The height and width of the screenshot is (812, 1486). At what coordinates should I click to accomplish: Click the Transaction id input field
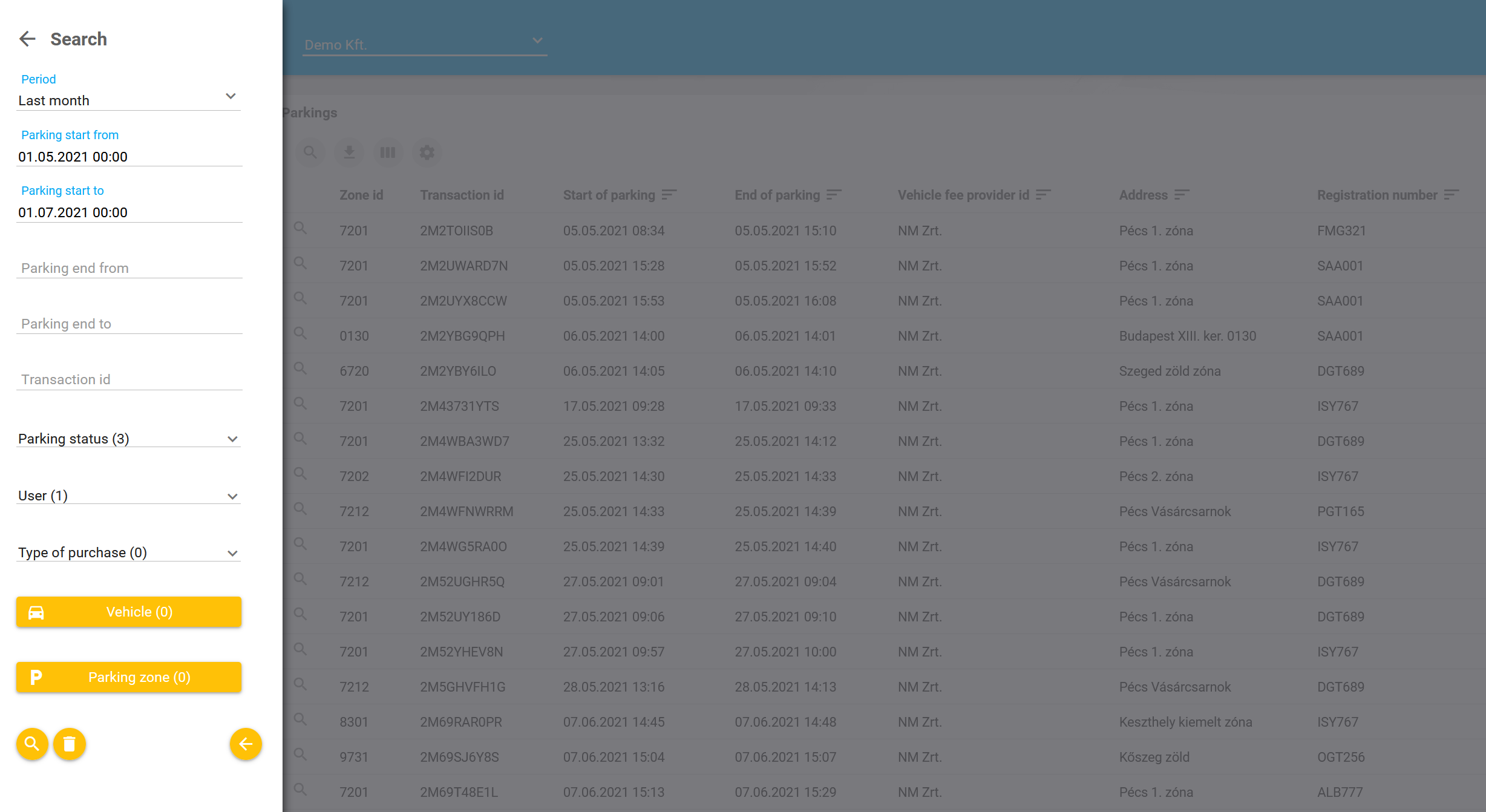click(x=128, y=379)
